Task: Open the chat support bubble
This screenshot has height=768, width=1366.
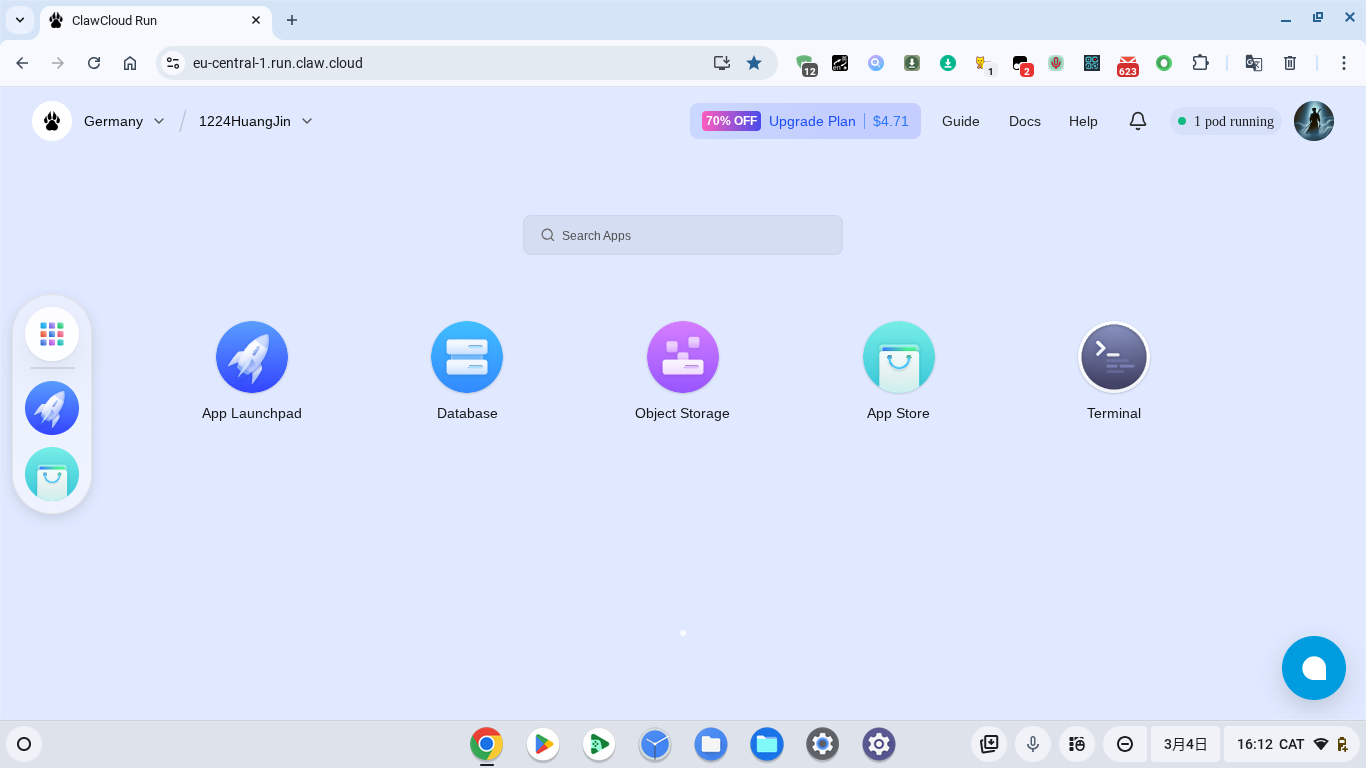Action: [x=1313, y=668]
